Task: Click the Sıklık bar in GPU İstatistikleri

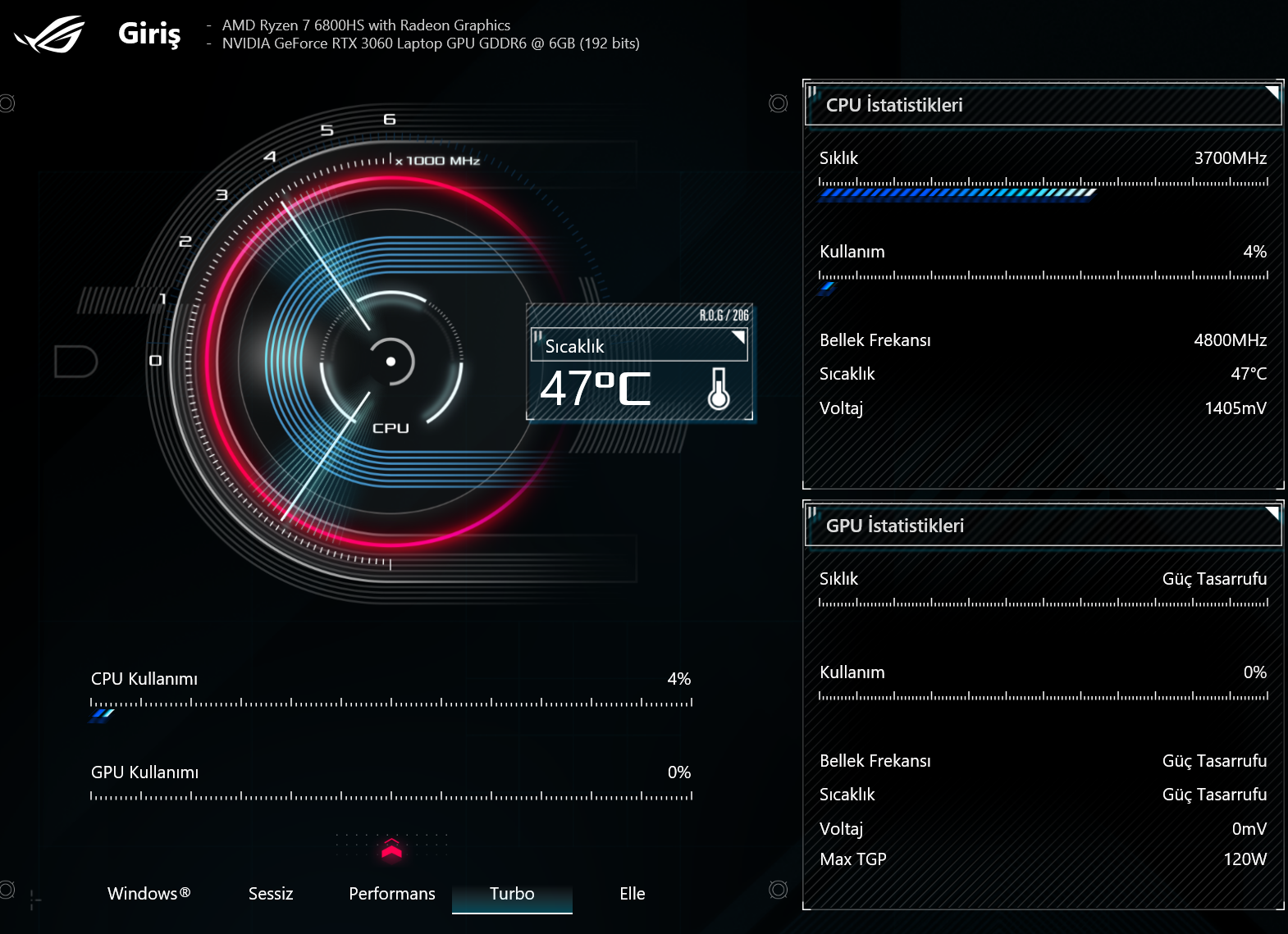Action: tap(1044, 603)
